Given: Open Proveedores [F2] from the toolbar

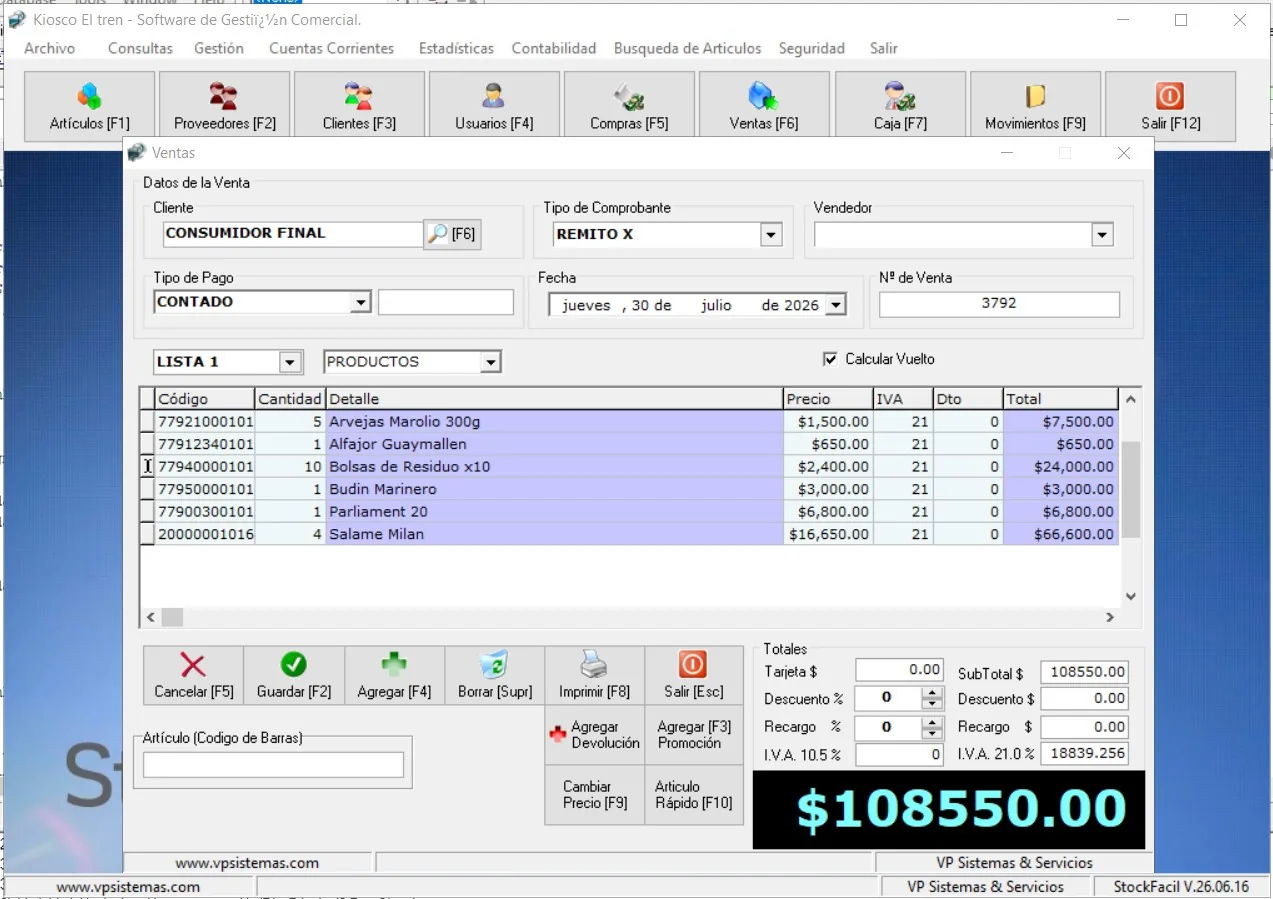Looking at the screenshot, I should point(224,106).
